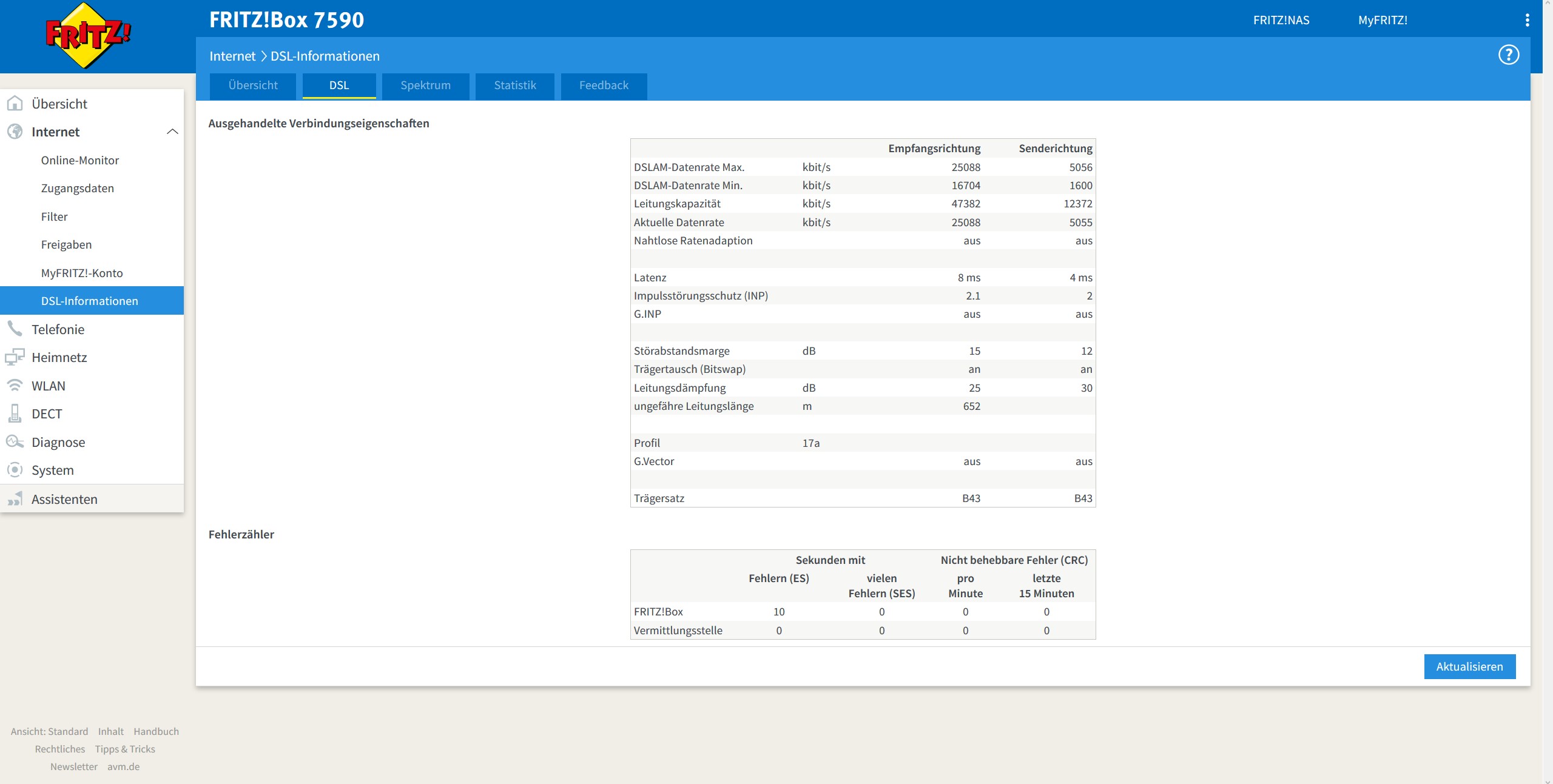This screenshot has width=1553, height=784.
Task: Click Ansicht: Standard view toggle
Action: pos(49,731)
